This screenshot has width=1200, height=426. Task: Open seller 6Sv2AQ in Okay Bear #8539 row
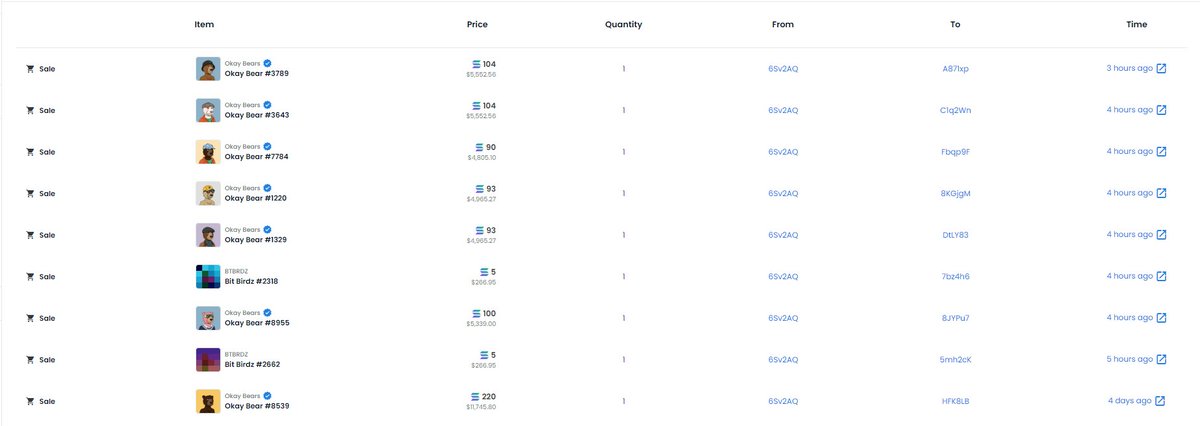coord(783,401)
